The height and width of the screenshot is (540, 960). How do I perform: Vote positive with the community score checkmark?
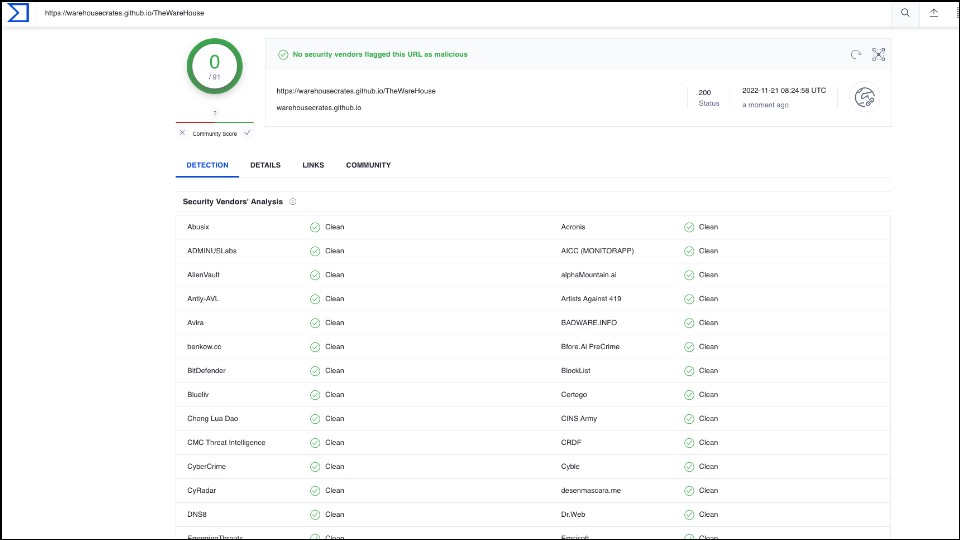point(247,133)
